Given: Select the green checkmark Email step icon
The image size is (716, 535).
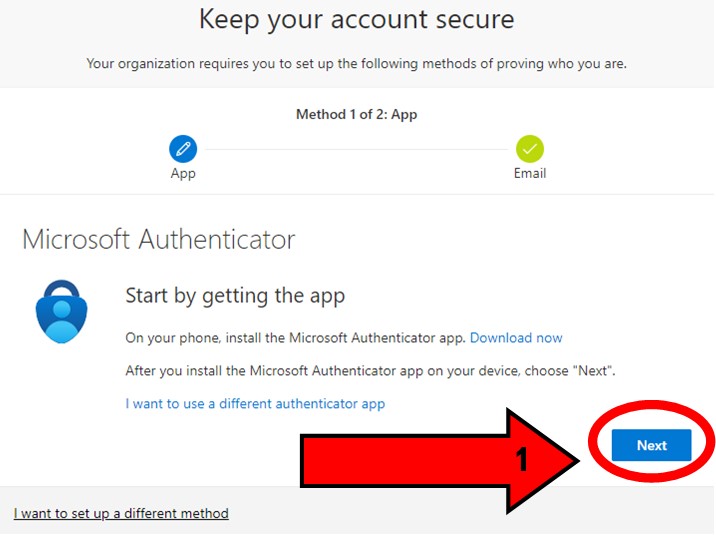Looking at the screenshot, I should pos(530,149).
